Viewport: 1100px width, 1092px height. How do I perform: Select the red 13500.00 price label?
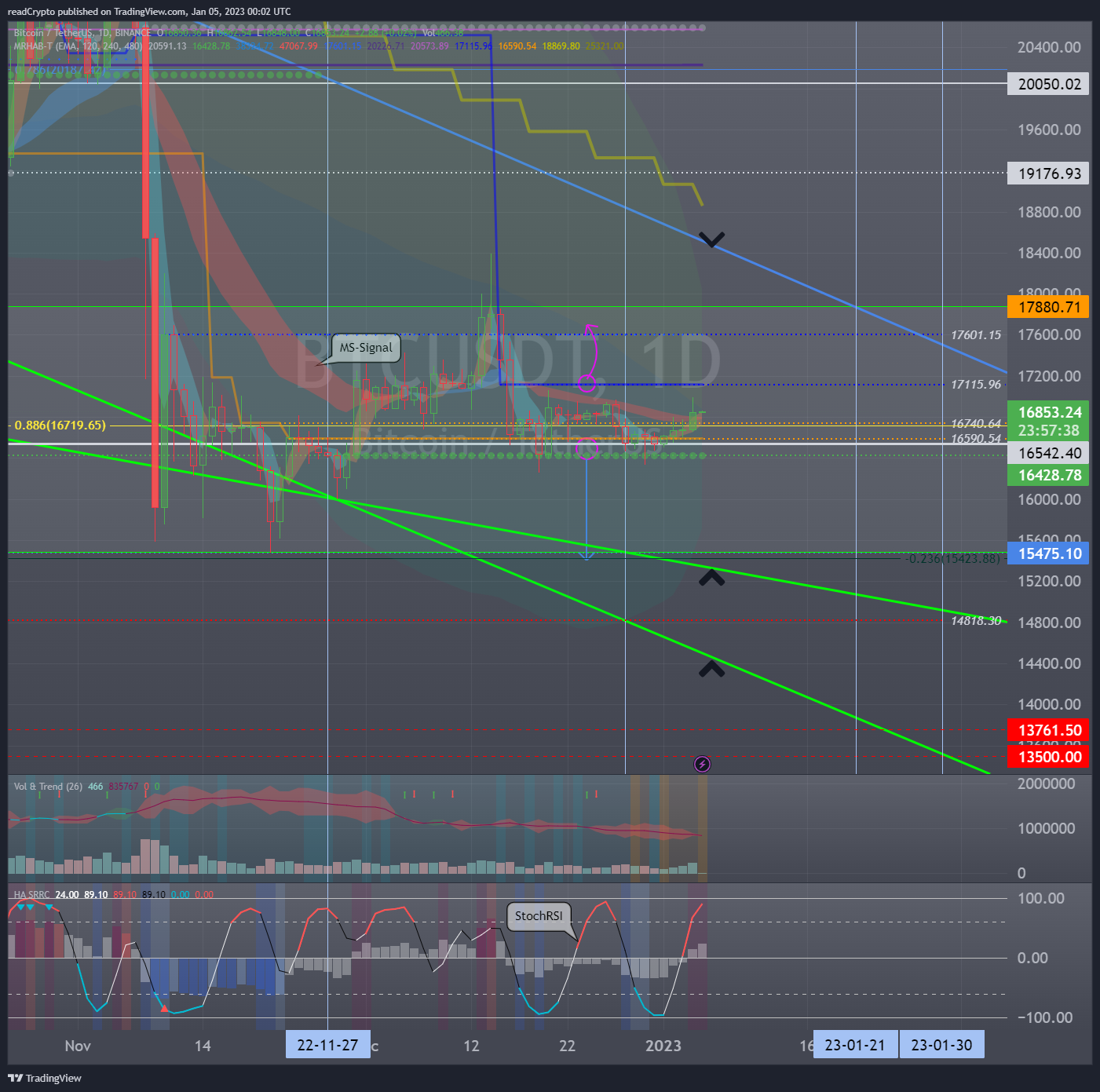pos(1048,757)
